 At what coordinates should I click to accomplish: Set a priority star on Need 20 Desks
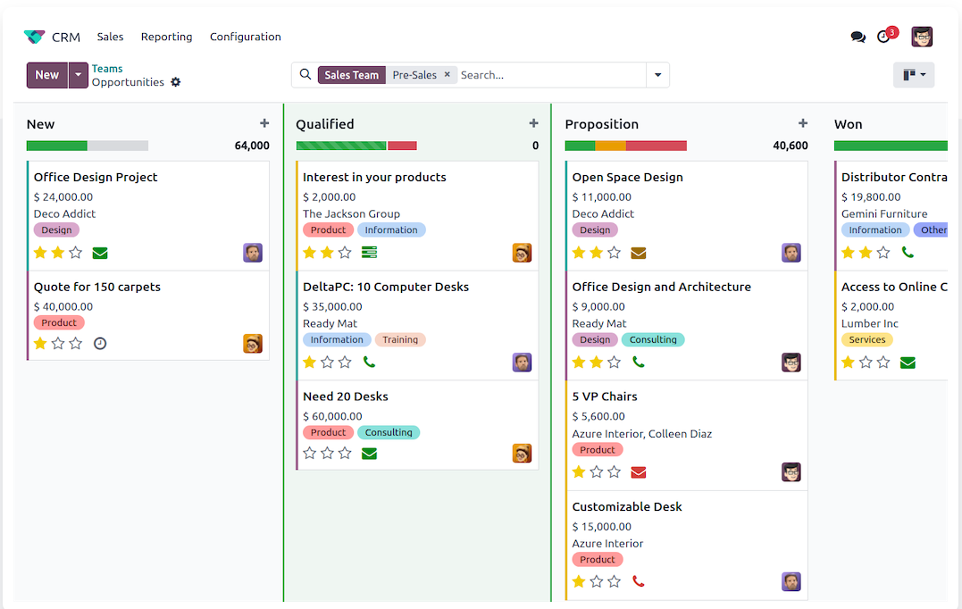tap(309, 453)
